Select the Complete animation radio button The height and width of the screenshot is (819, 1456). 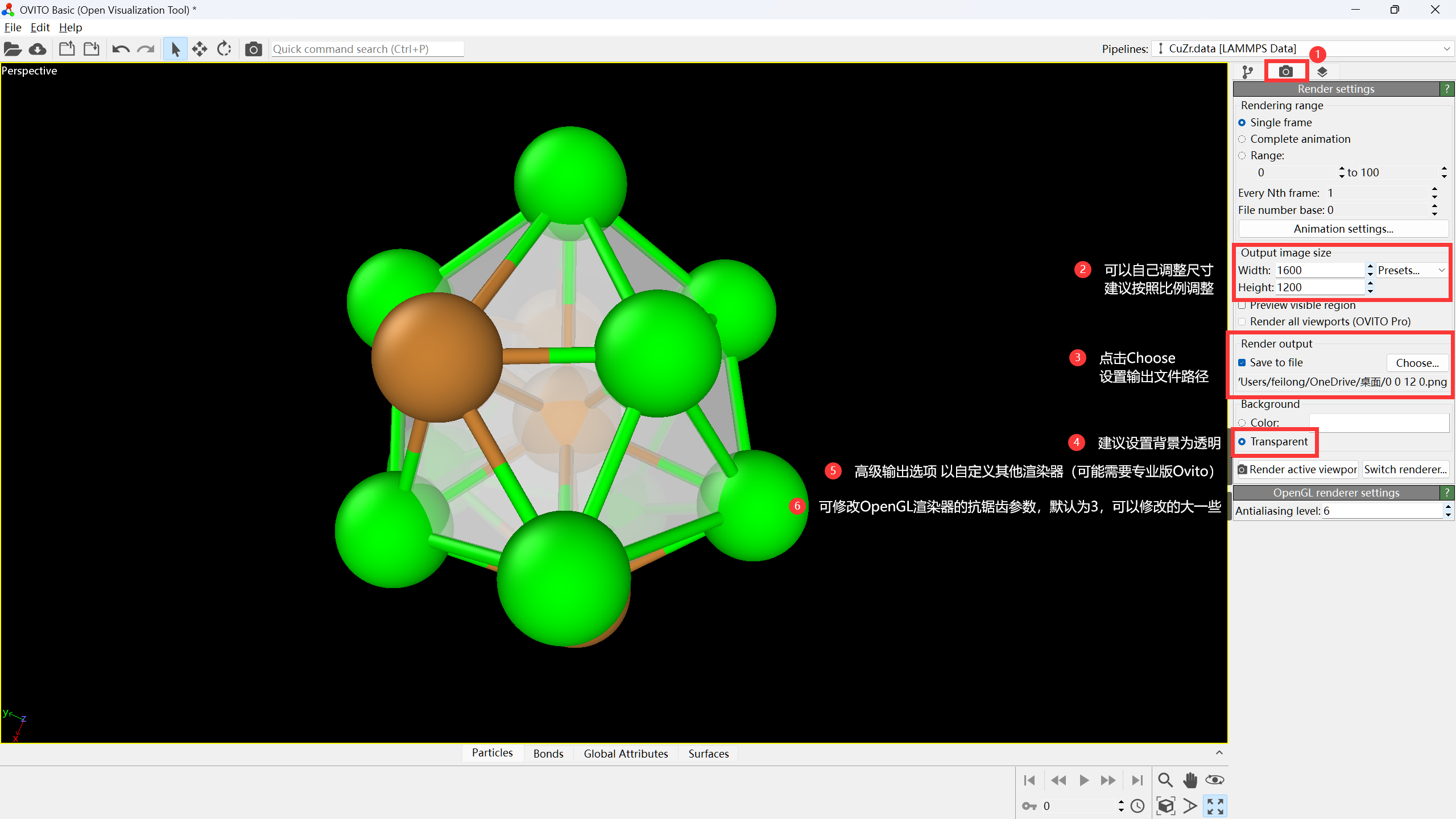tap(1242, 139)
